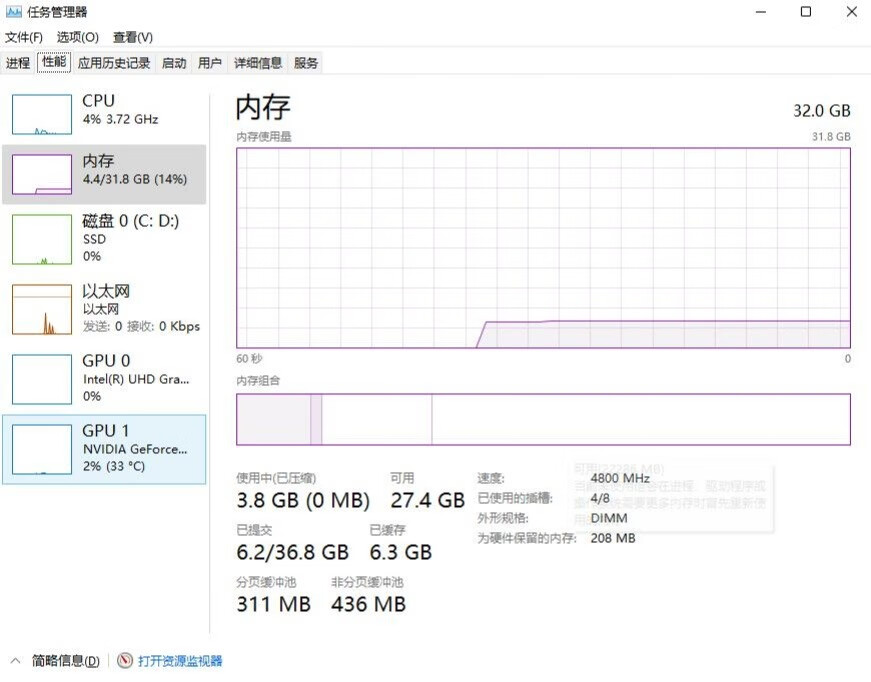
Task: Switch to the 详细信息 tab
Action: [x=258, y=63]
